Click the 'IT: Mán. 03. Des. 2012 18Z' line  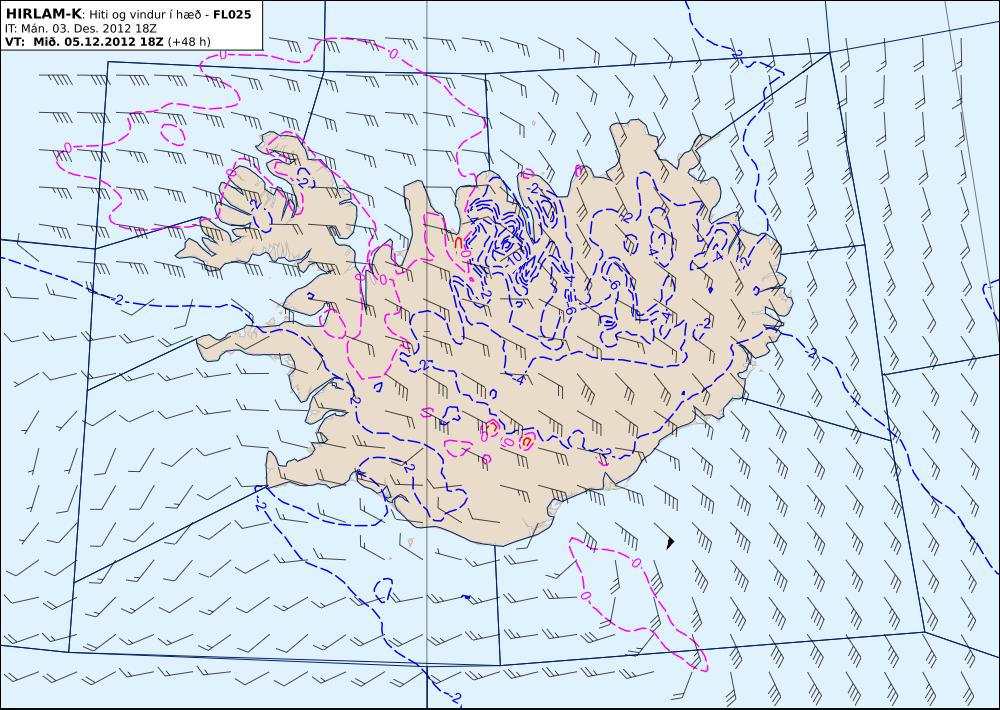80,28
